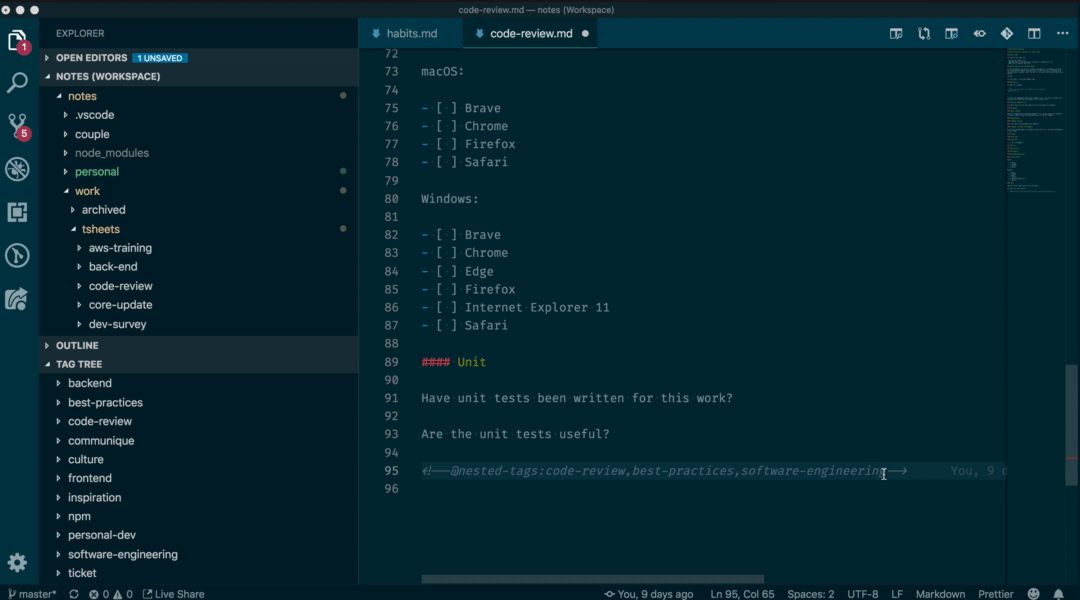Open the GitLens icon in the editor toolbar
The height and width of the screenshot is (600, 1080).
1007,33
